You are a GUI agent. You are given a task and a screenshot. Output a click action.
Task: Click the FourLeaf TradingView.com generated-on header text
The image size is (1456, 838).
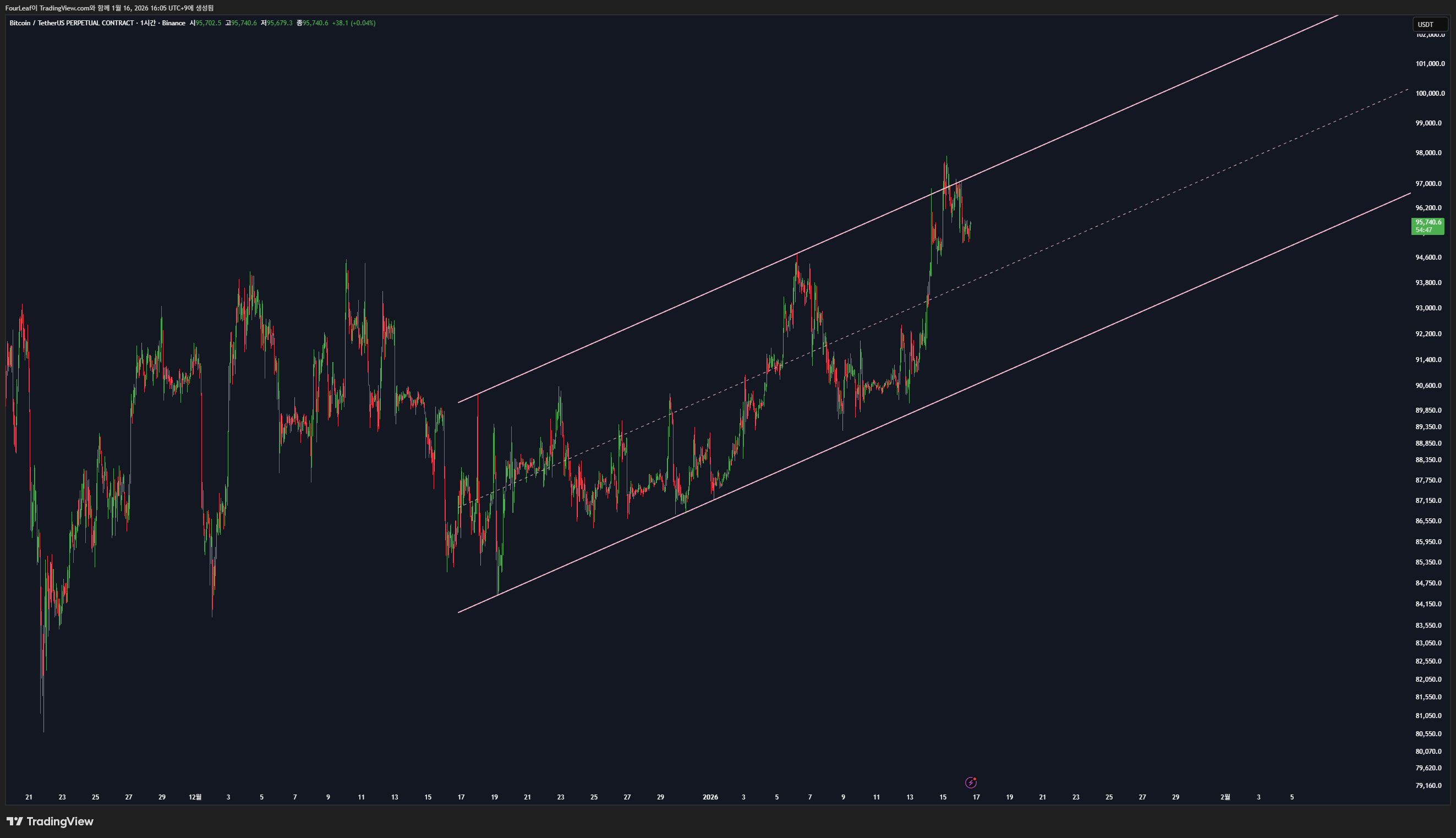[110, 8]
